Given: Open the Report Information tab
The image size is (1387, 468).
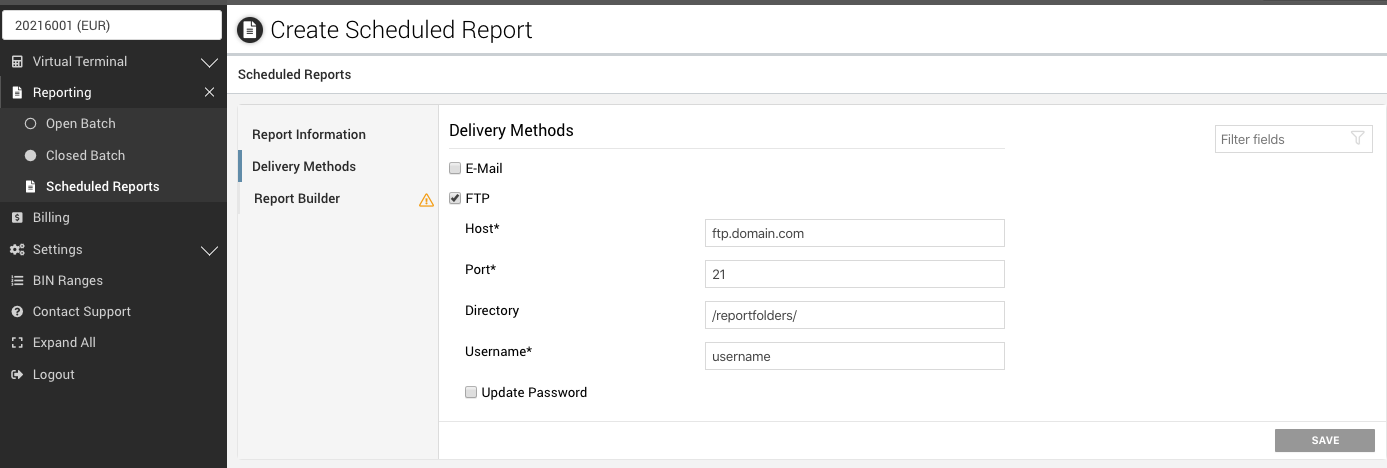Looking at the screenshot, I should point(309,135).
